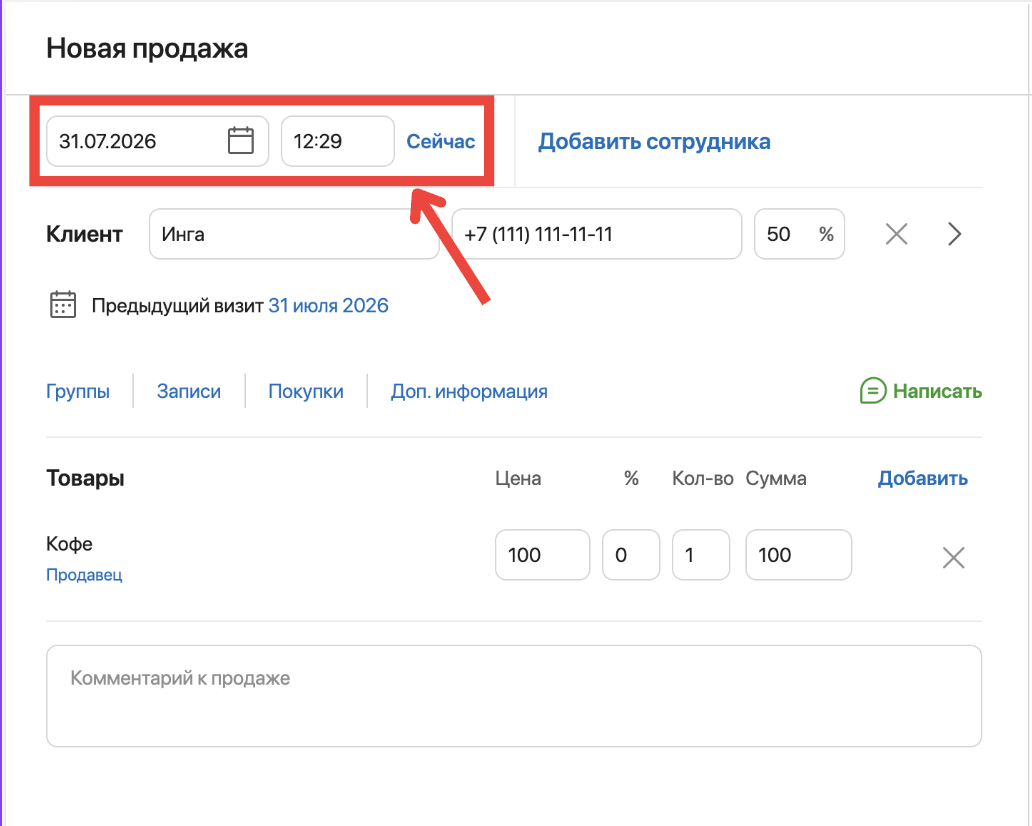1032x826 pixels.
Task: Click Добавить to add a product
Action: tap(923, 478)
